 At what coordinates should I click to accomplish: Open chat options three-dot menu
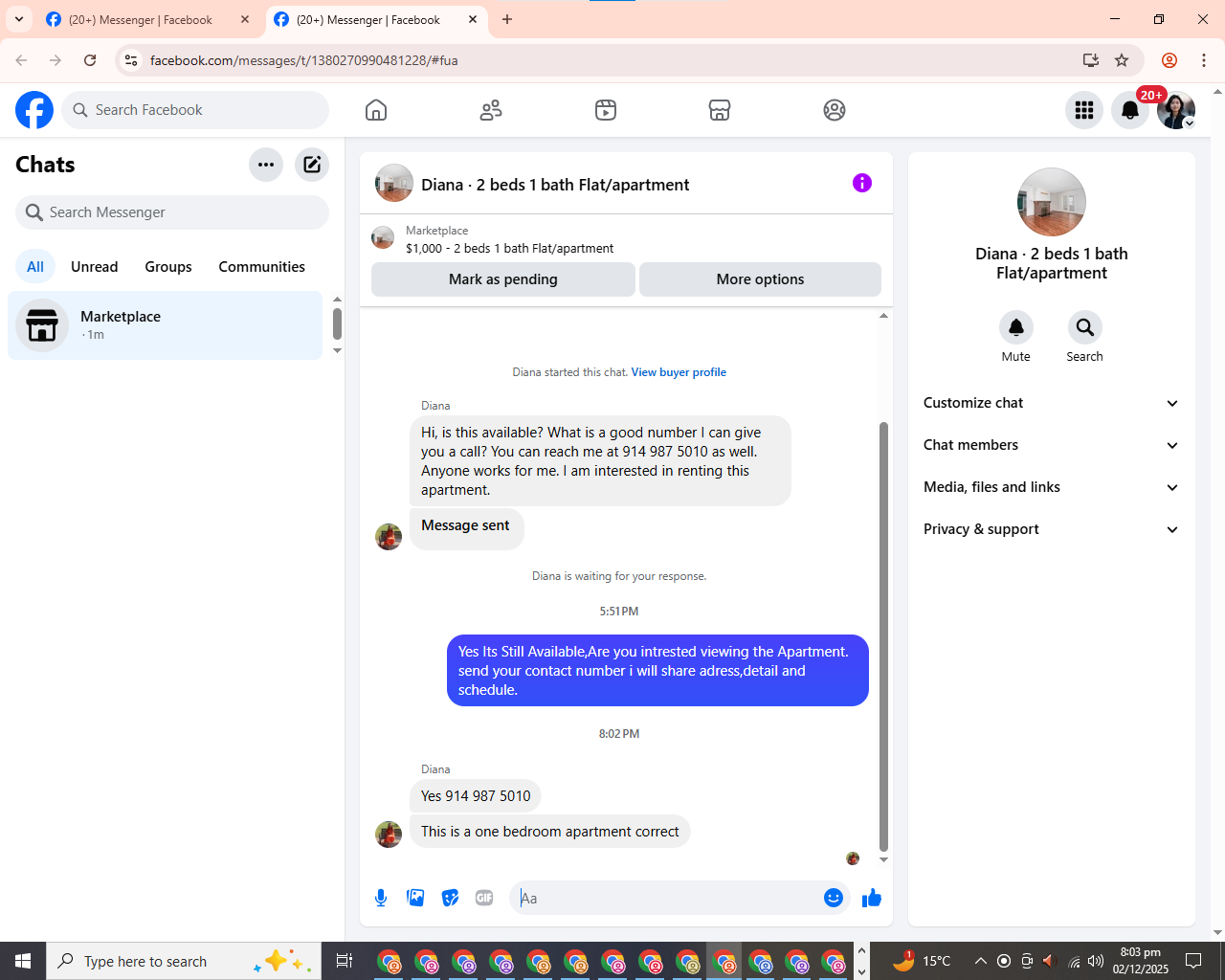point(266,165)
